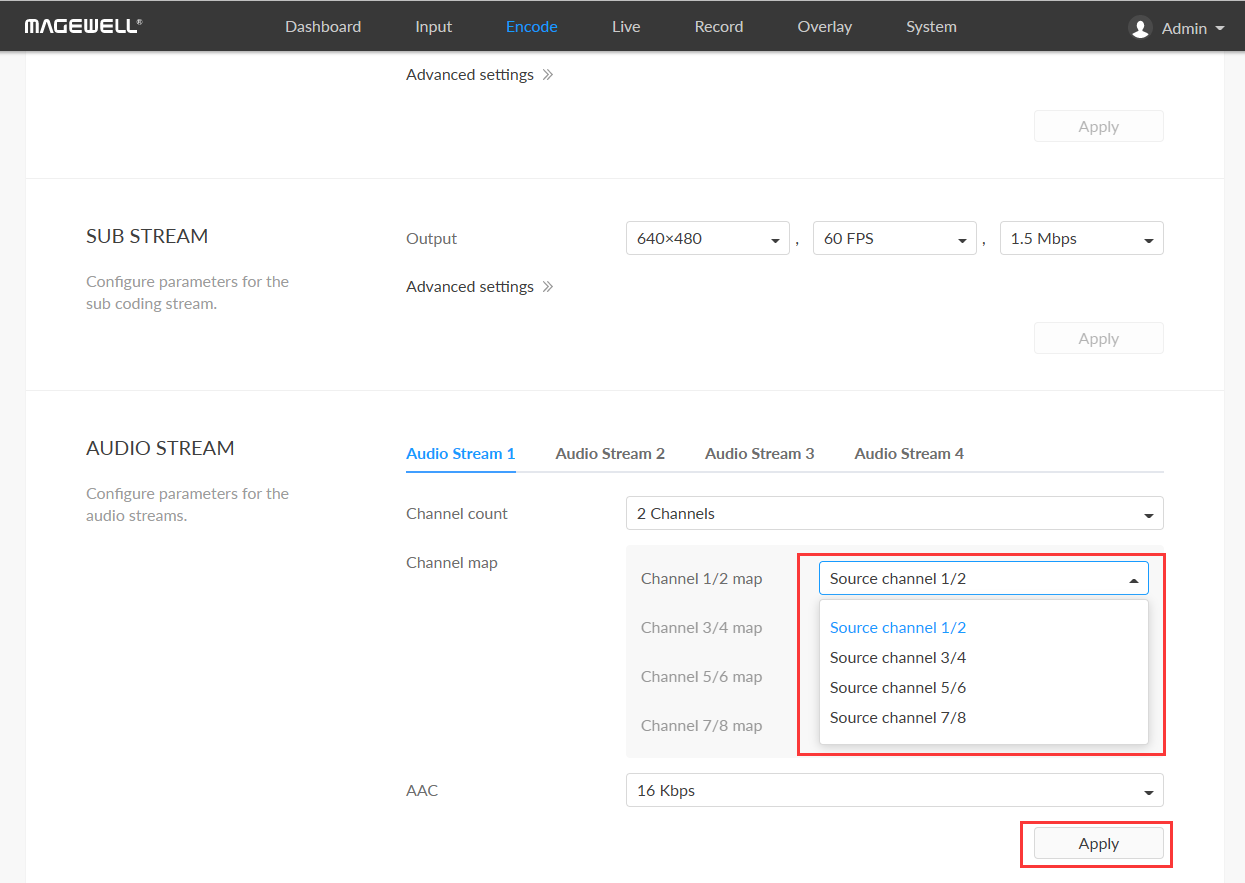Click the SUB STREAM heading
Image resolution: width=1245 pixels, height=883 pixels.
147,237
